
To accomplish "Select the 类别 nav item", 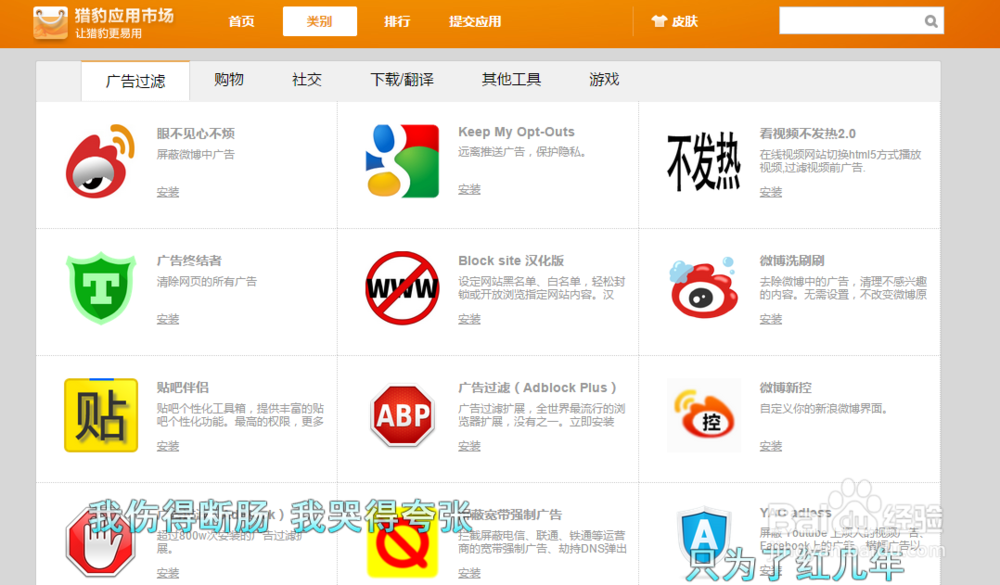I will click(320, 21).
